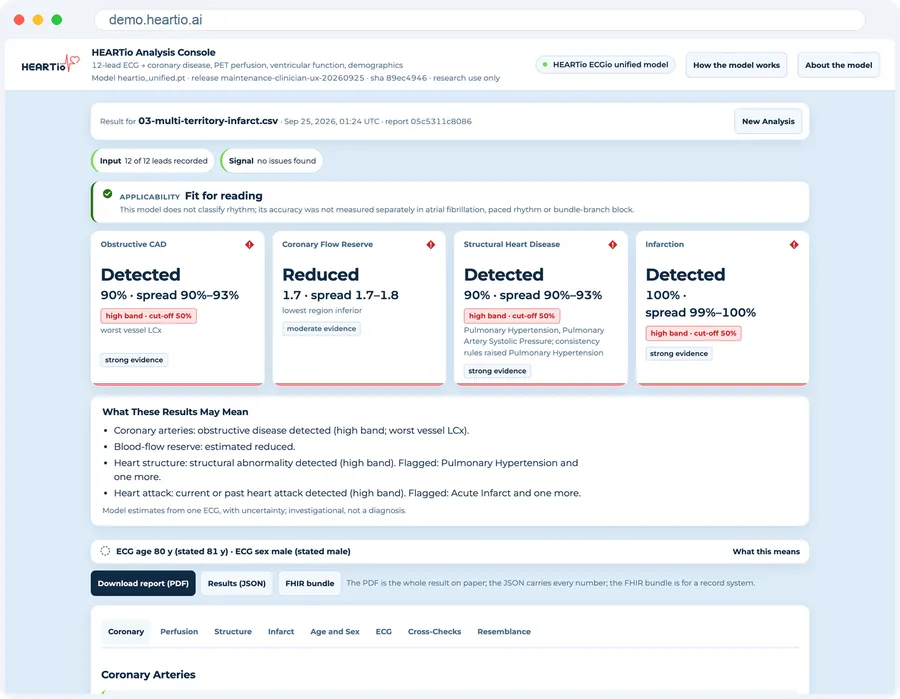Select the Coronary tab

[x=126, y=631]
